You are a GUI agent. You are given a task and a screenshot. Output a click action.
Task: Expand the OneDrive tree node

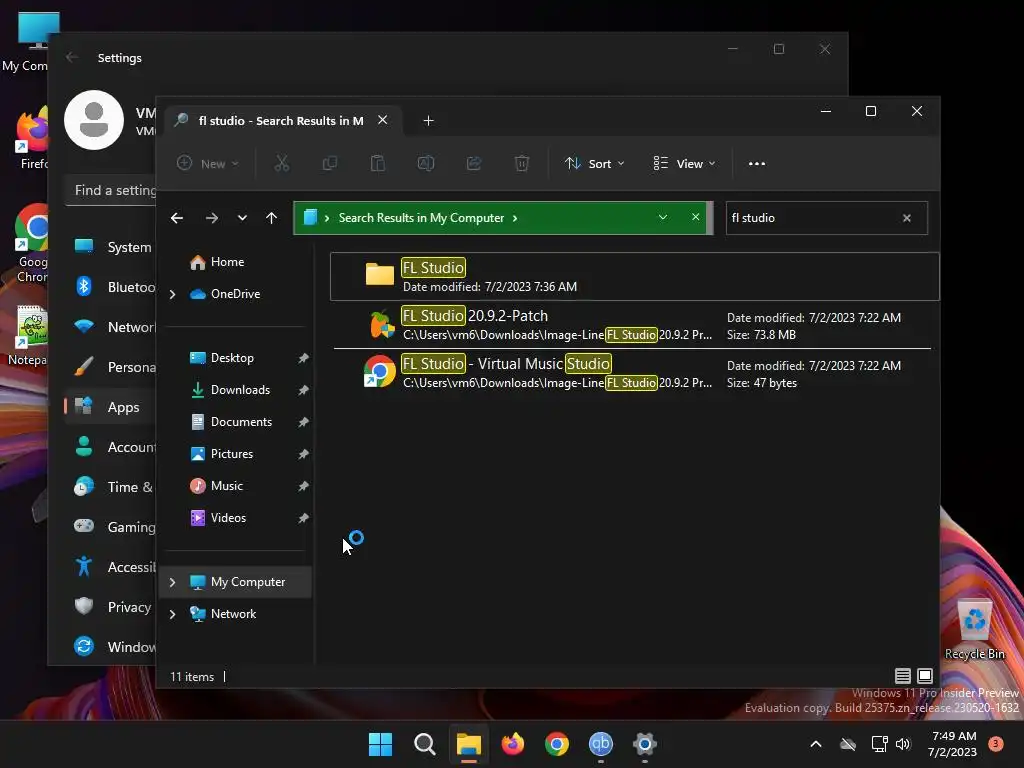[172, 295]
